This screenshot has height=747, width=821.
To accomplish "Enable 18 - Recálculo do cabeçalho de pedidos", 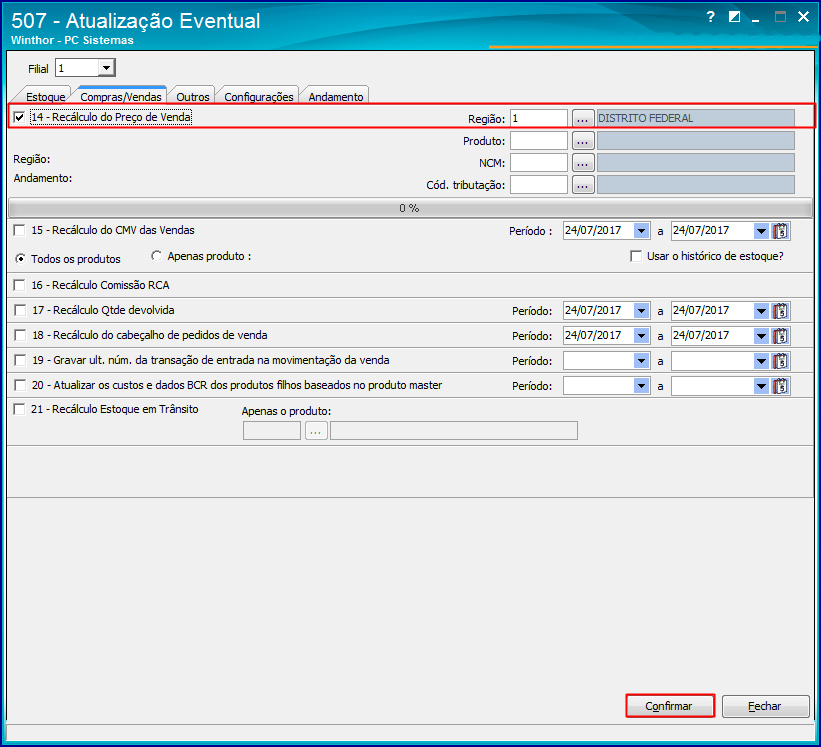I will point(19,335).
